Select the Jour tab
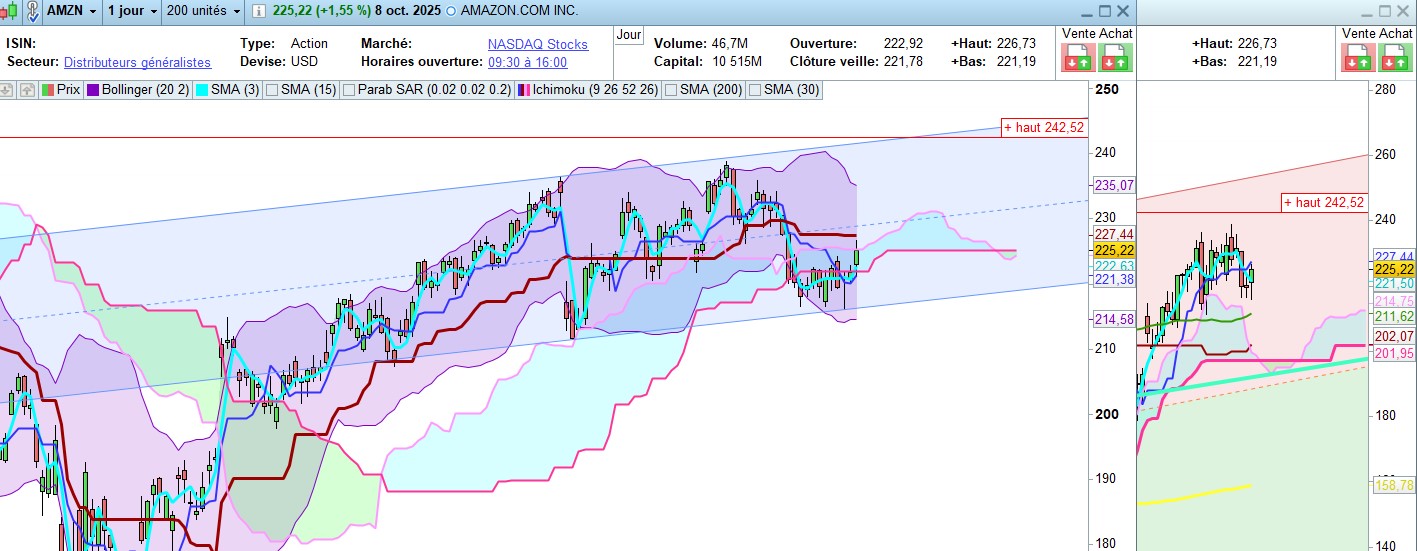This screenshot has height=551, width=1417. 629,35
